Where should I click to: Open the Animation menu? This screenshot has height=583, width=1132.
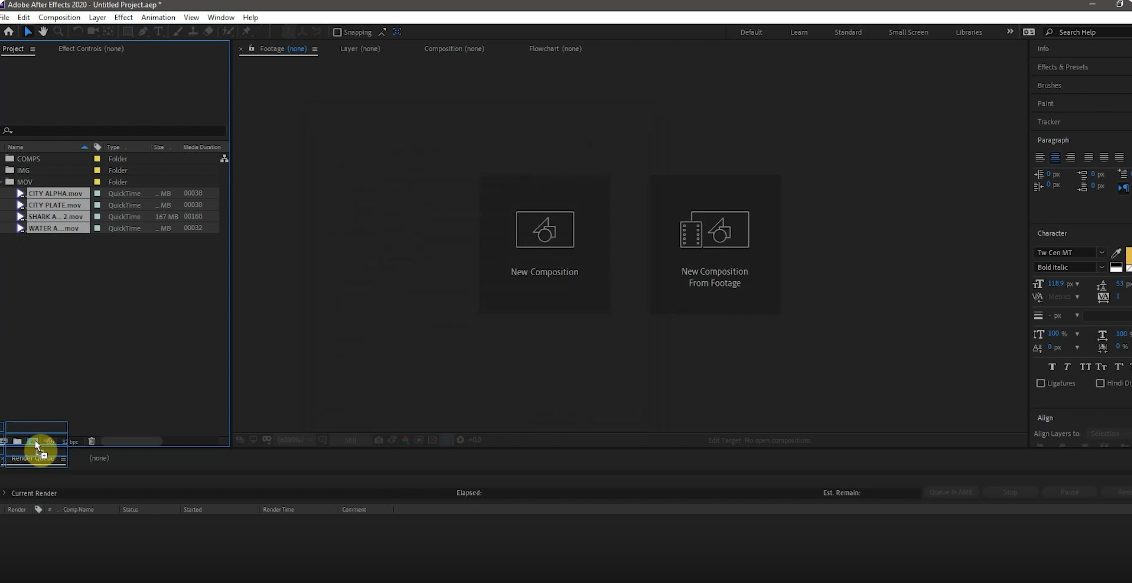point(158,17)
